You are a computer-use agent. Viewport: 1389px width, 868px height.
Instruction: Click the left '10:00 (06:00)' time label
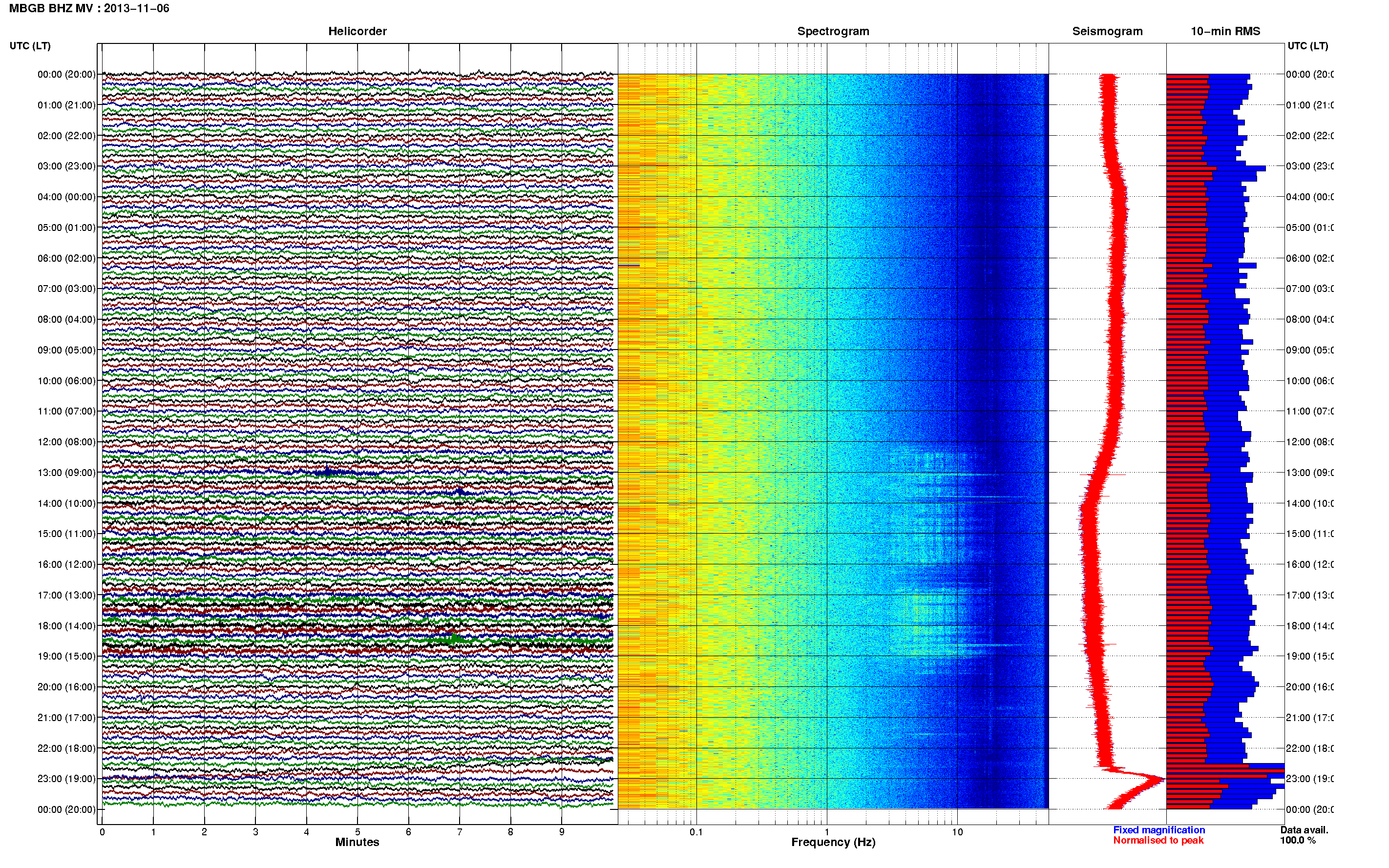(x=66, y=381)
